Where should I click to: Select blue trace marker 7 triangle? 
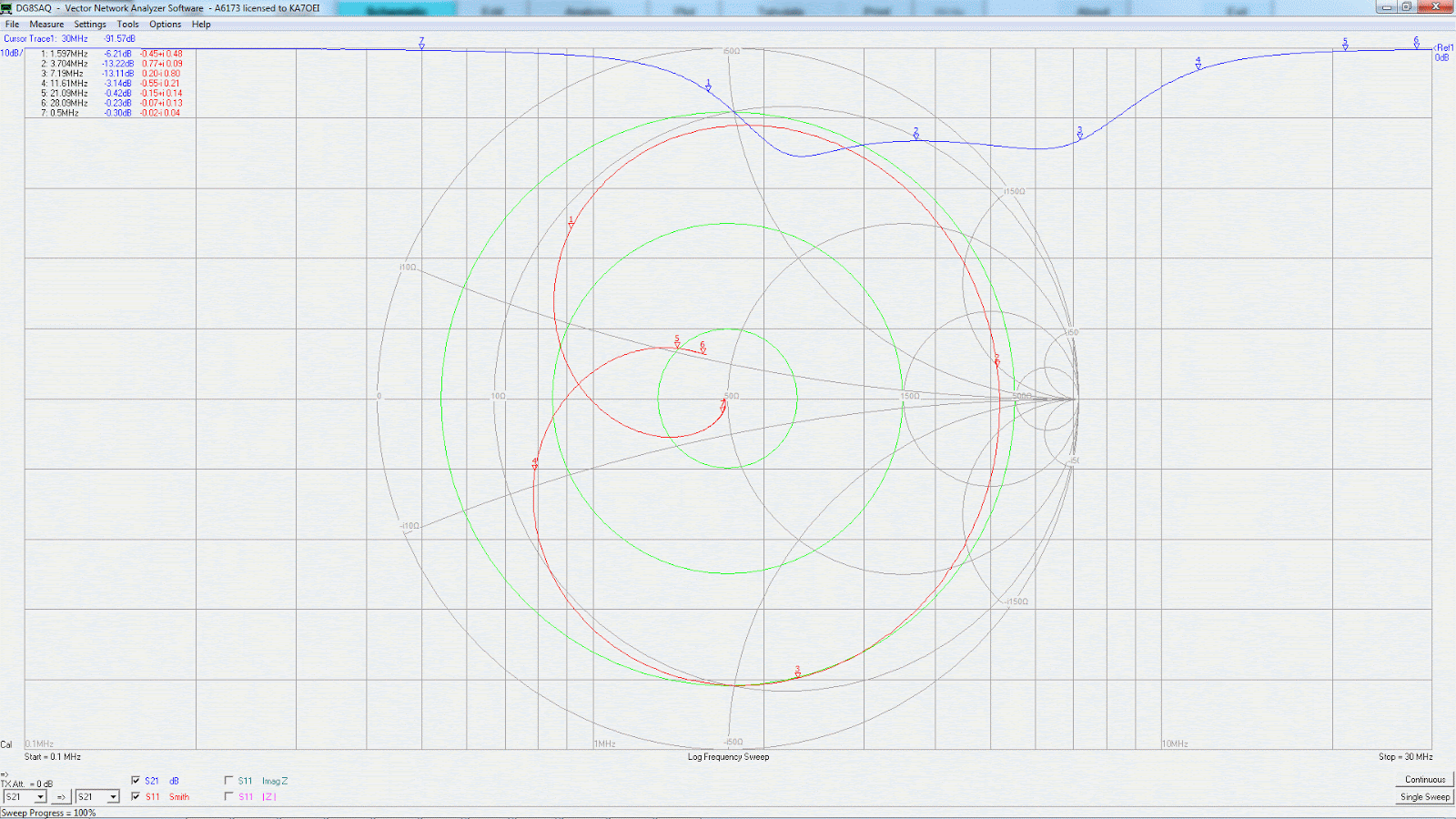pyautogui.click(x=421, y=45)
